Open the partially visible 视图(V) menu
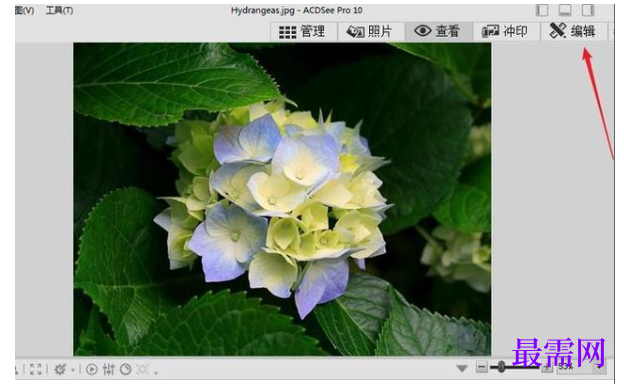 click(x=25, y=10)
